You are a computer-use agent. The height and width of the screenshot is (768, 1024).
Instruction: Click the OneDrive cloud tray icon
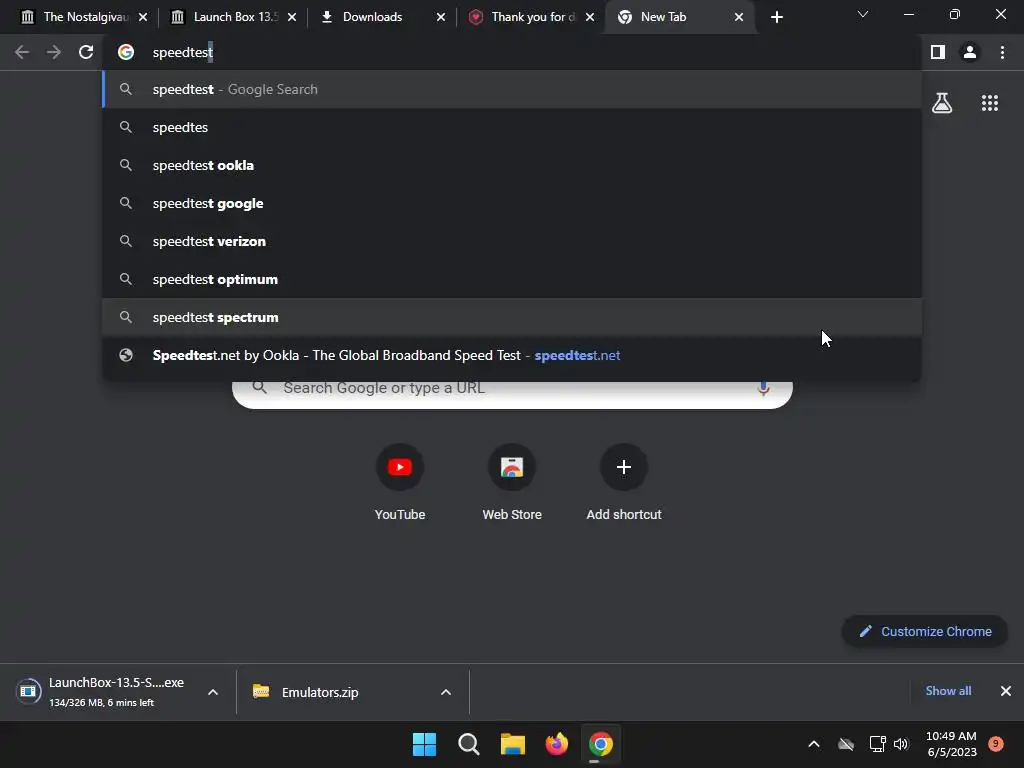point(846,744)
